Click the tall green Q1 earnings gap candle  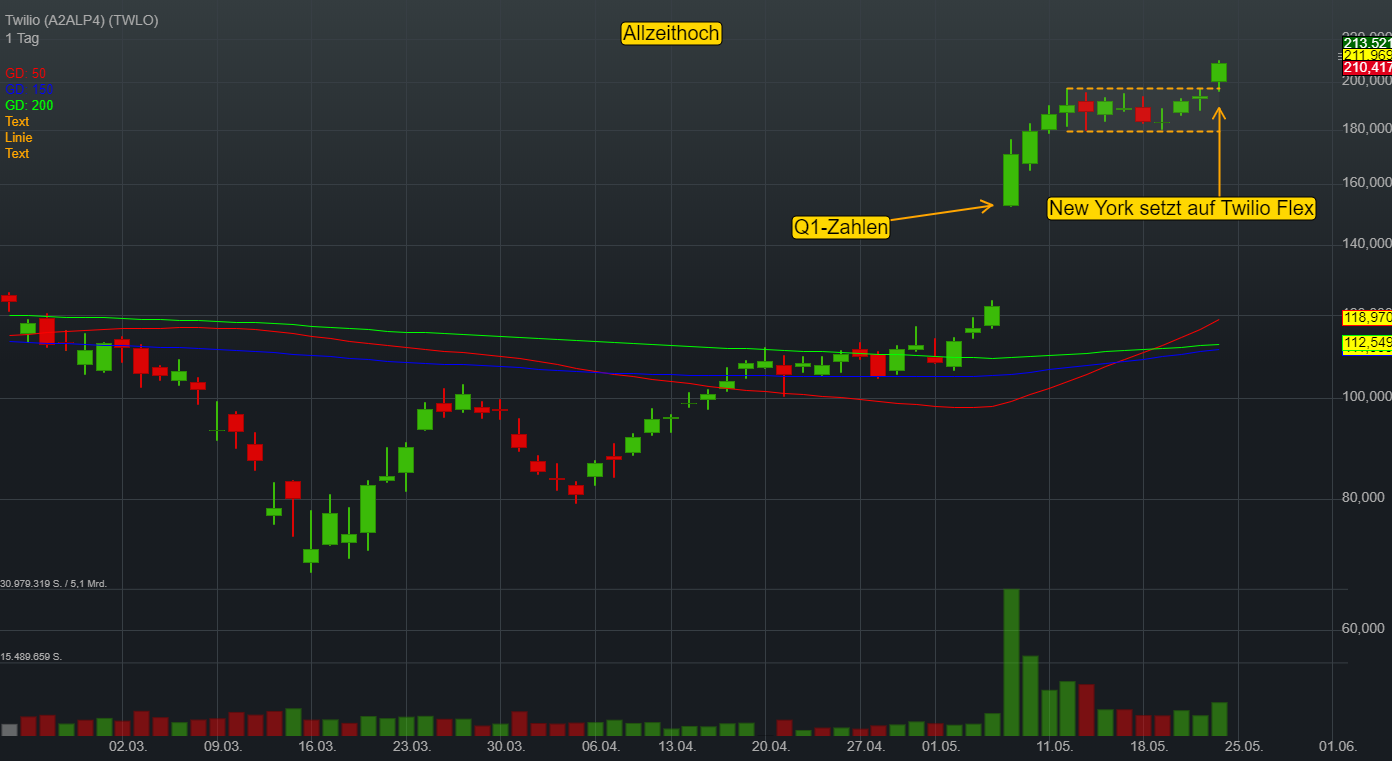coord(1011,180)
